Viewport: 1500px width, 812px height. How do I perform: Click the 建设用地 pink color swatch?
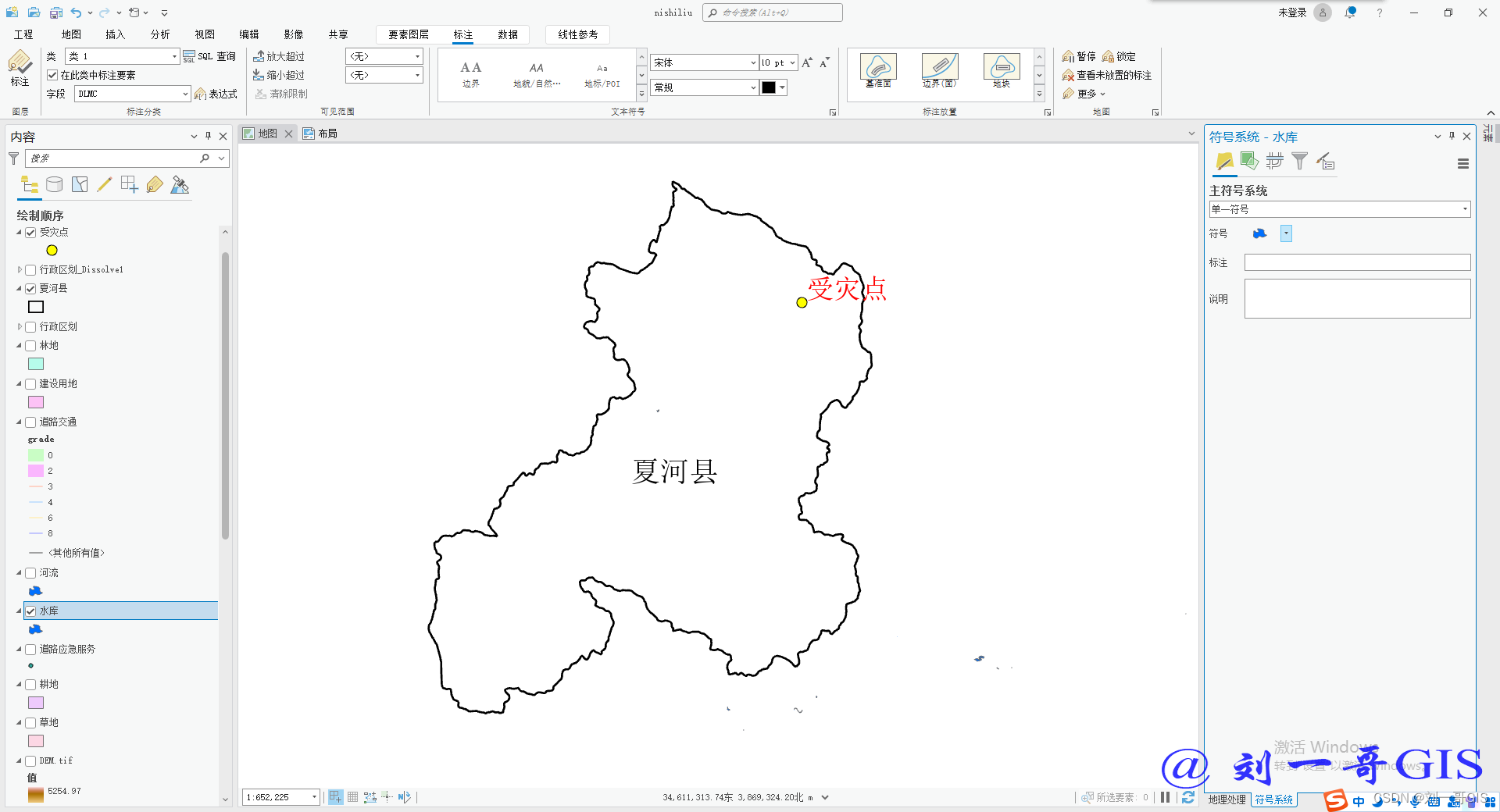pos(36,402)
